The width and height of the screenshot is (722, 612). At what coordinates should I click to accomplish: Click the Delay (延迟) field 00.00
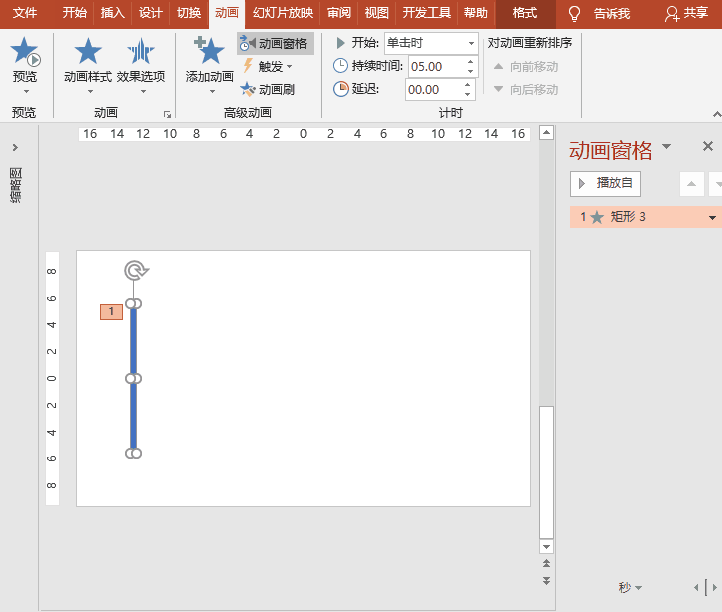pos(433,90)
